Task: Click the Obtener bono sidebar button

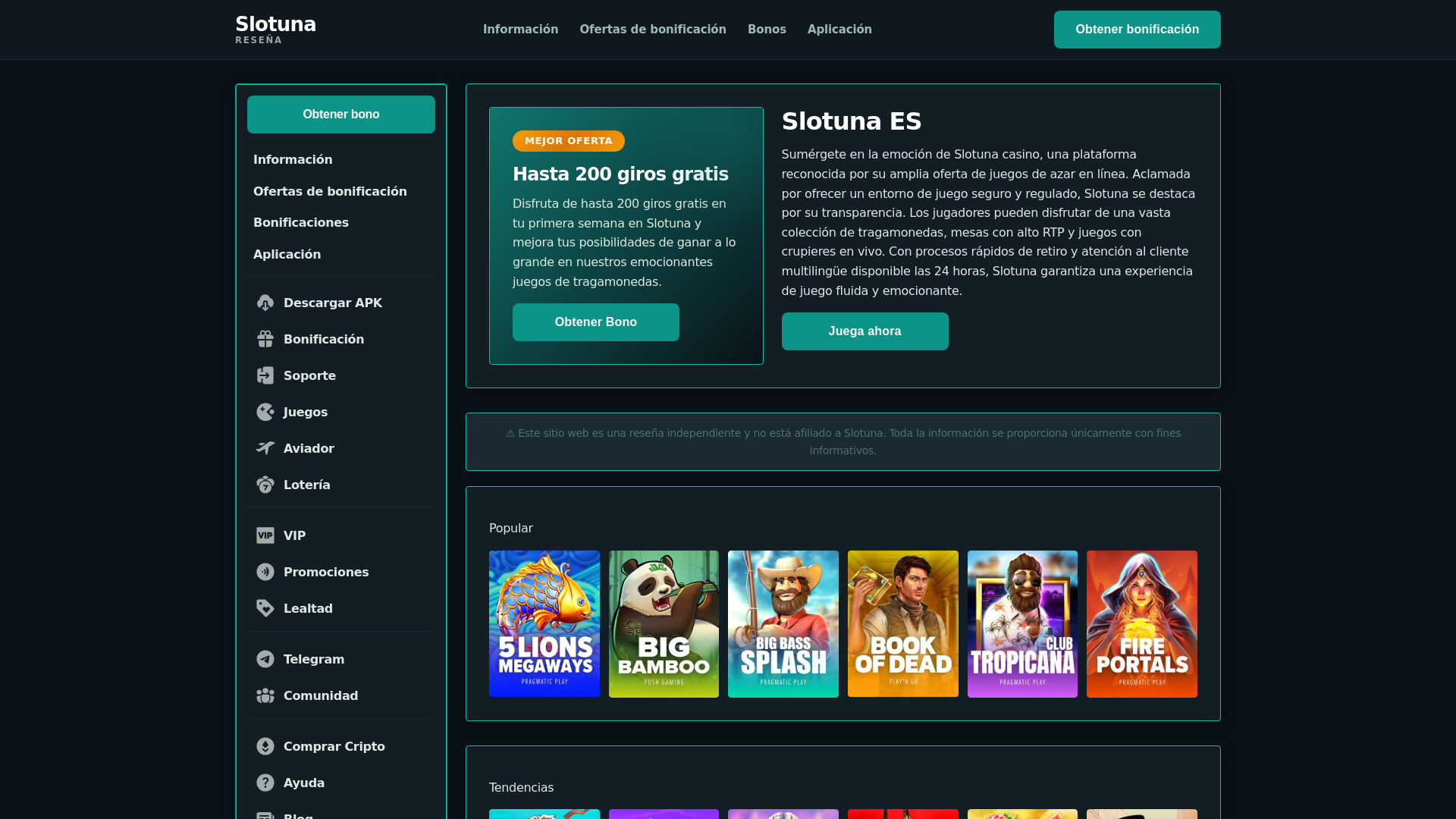Action: (341, 115)
